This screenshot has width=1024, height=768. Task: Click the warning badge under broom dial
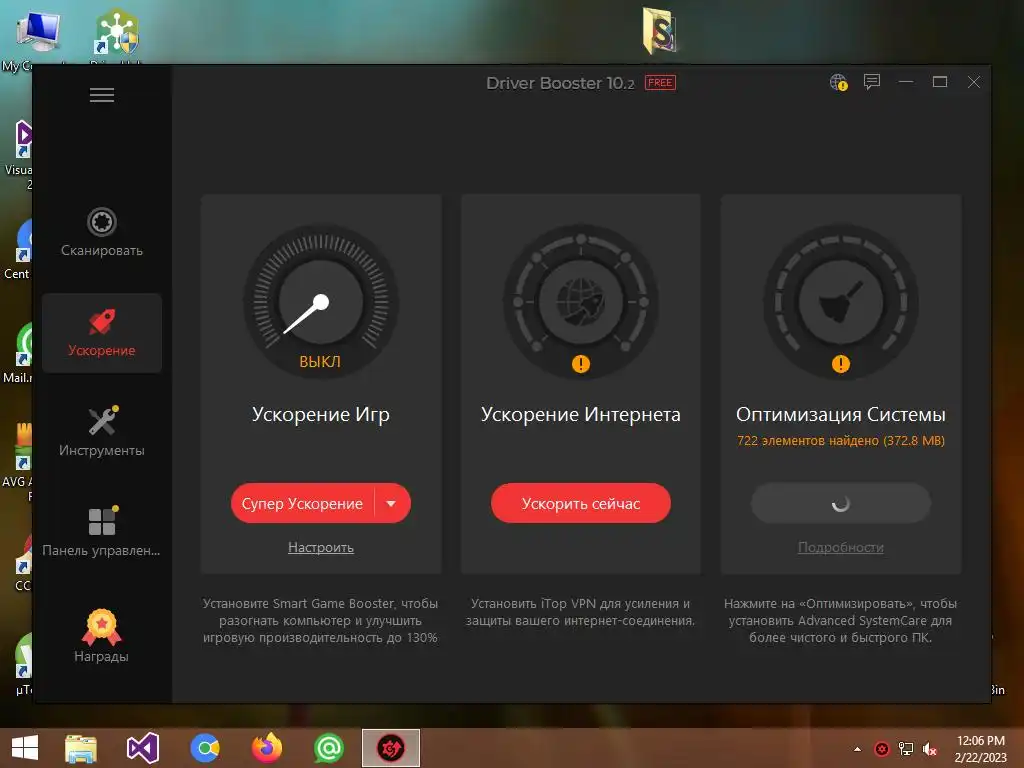[x=840, y=364]
